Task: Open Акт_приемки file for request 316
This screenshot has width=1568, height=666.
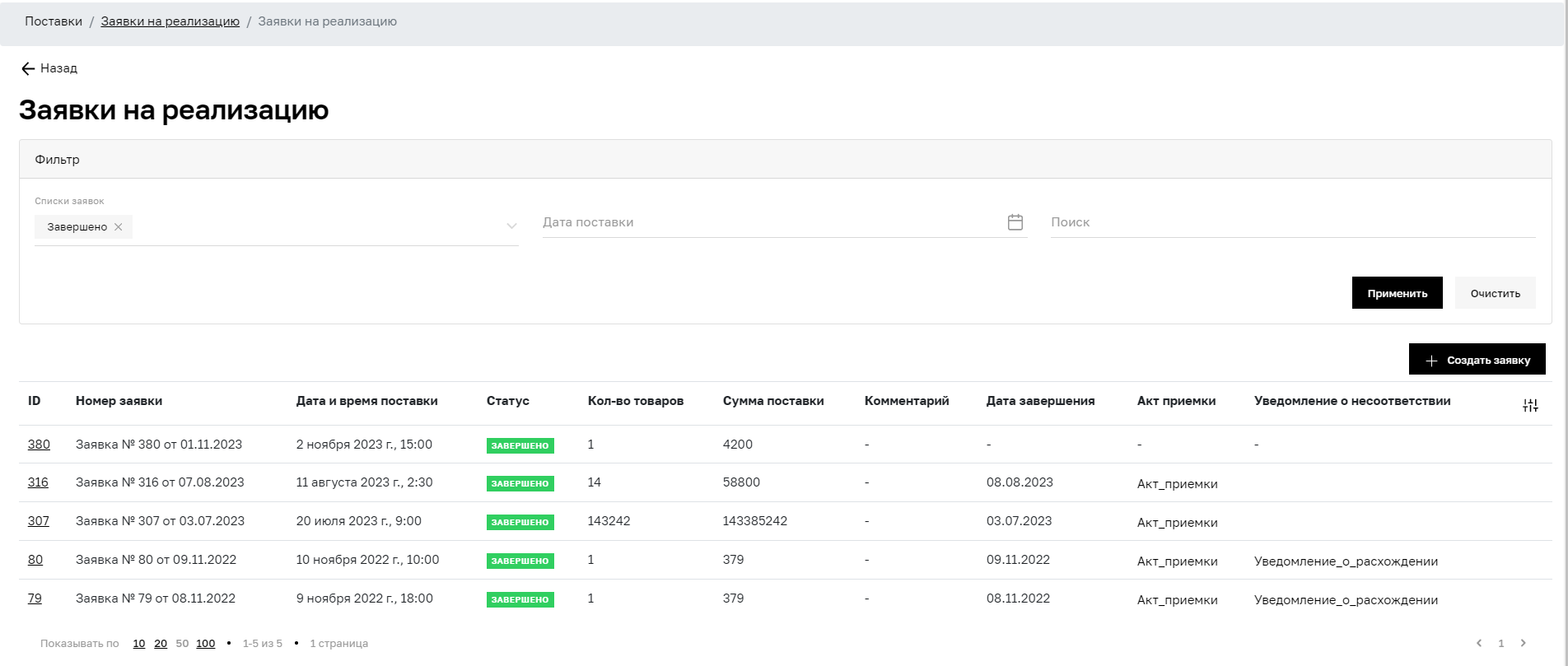Action: click(1178, 484)
